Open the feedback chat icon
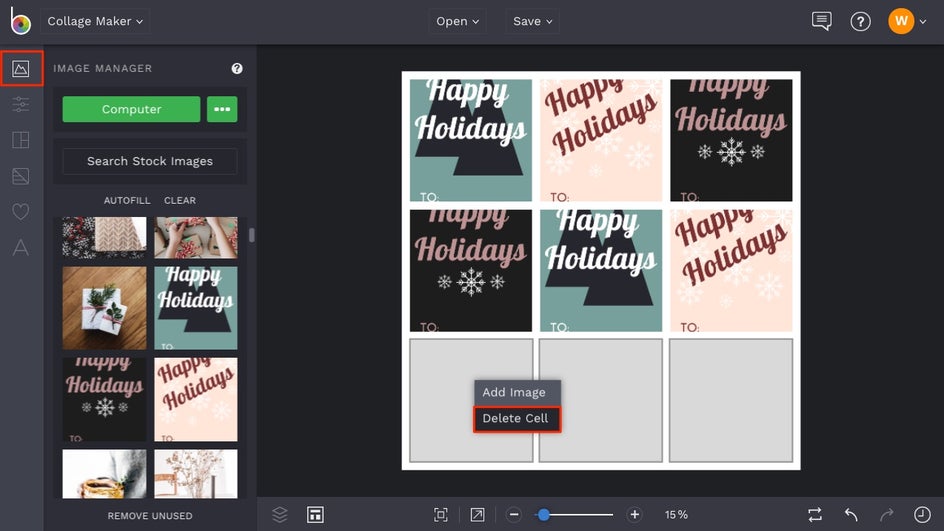 (x=821, y=21)
